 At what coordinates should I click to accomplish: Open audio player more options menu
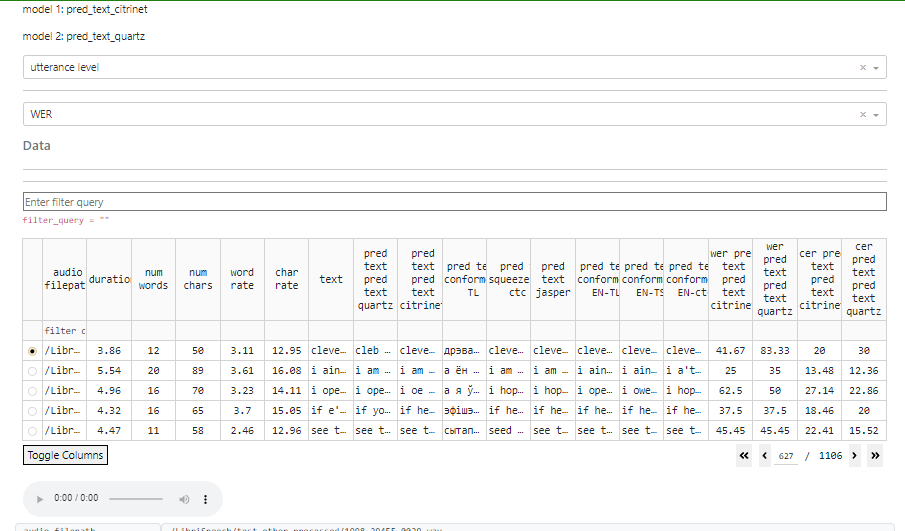pos(206,498)
